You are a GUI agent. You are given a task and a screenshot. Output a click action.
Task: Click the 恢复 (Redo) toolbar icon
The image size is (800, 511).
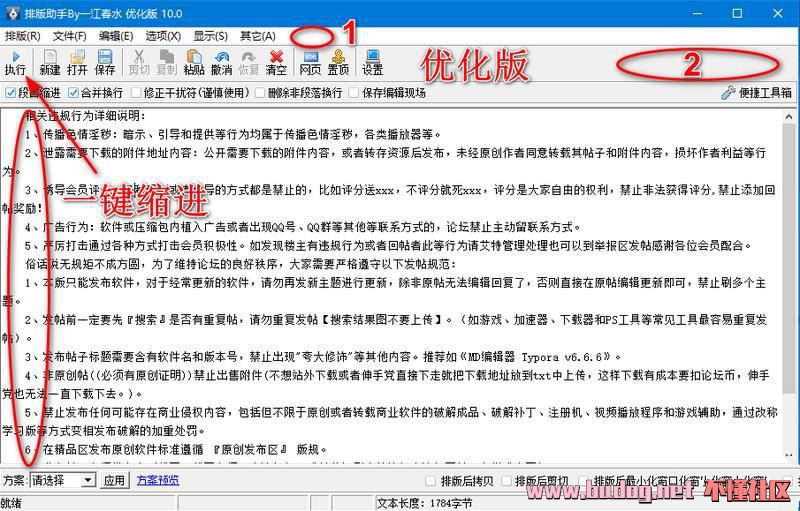[x=249, y=63]
